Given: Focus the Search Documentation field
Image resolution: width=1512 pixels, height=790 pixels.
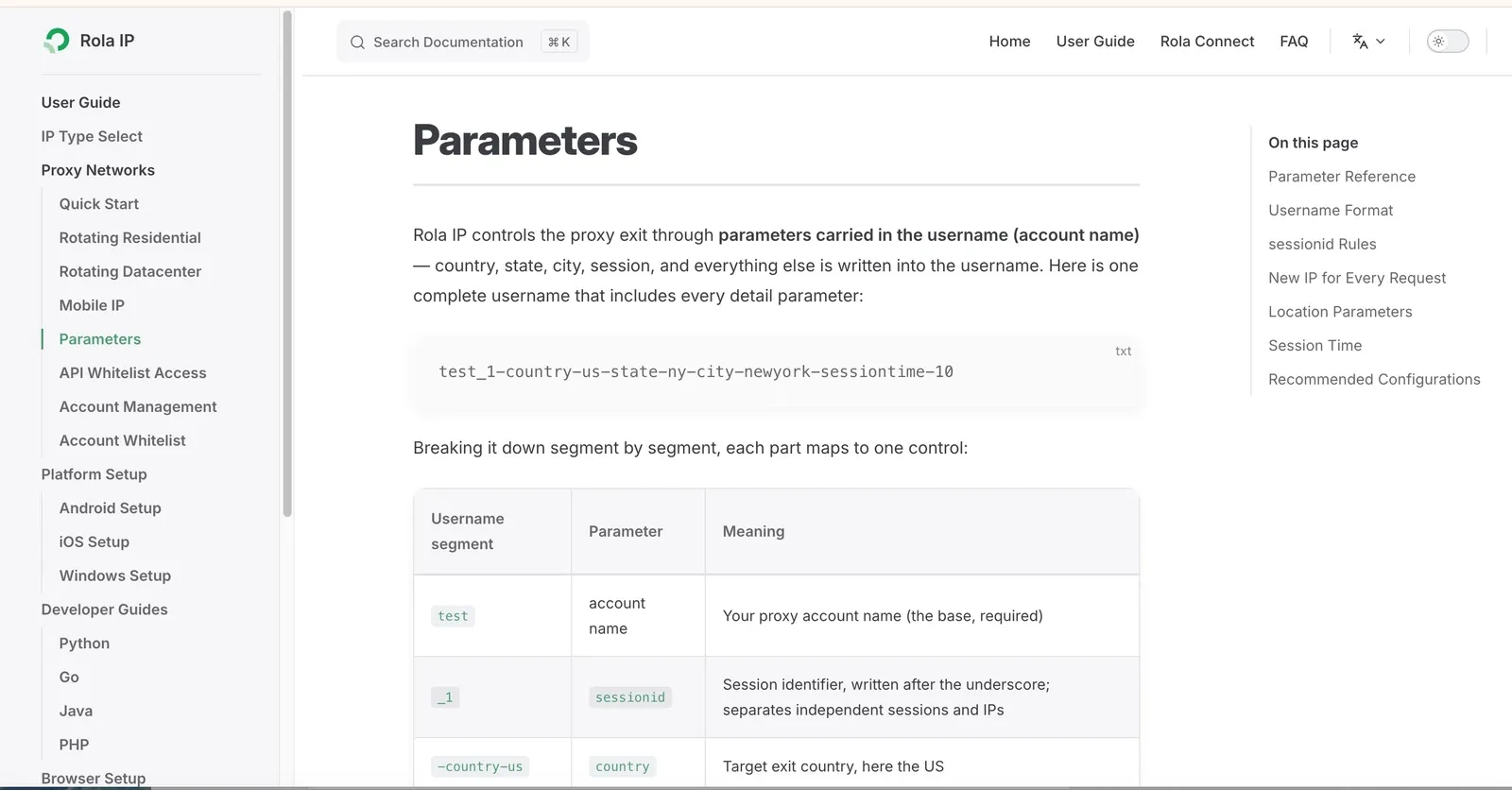Looking at the screenshot, I should (463, 42).
